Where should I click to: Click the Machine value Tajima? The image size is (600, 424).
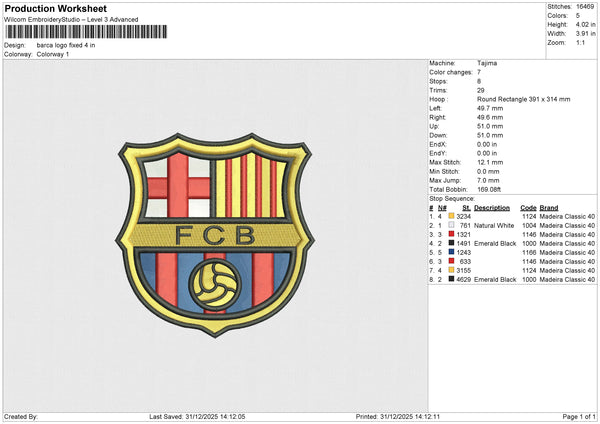488,63
